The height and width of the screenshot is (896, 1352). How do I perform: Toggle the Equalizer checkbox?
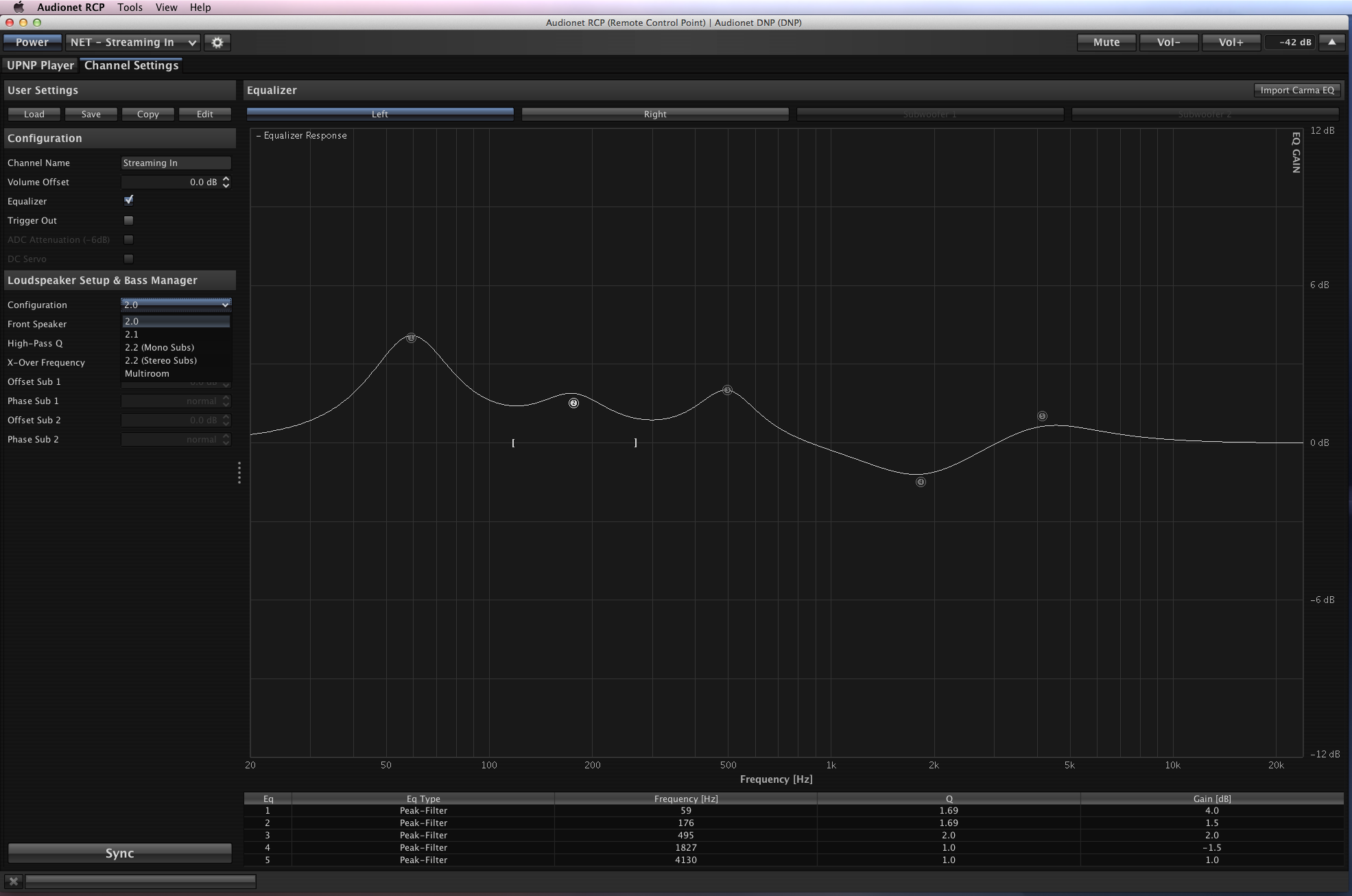tap(128, 201)
